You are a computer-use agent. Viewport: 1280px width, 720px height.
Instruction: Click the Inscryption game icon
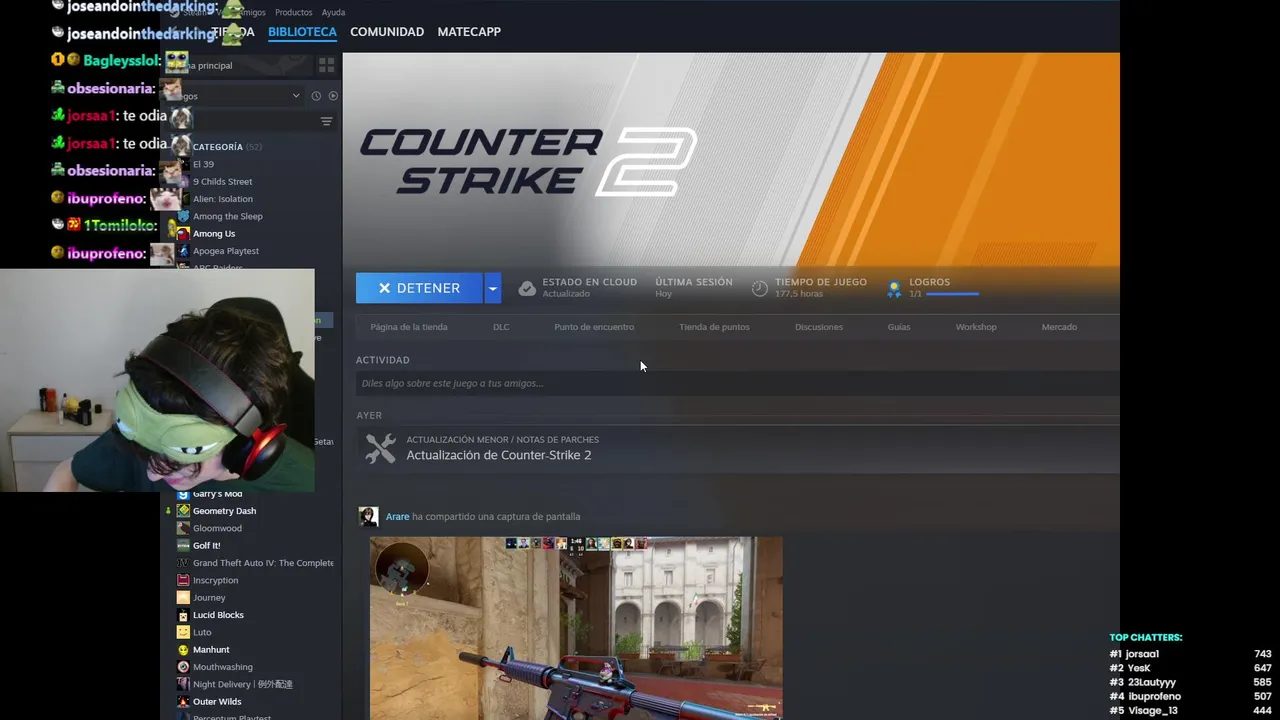coord(183,580)
